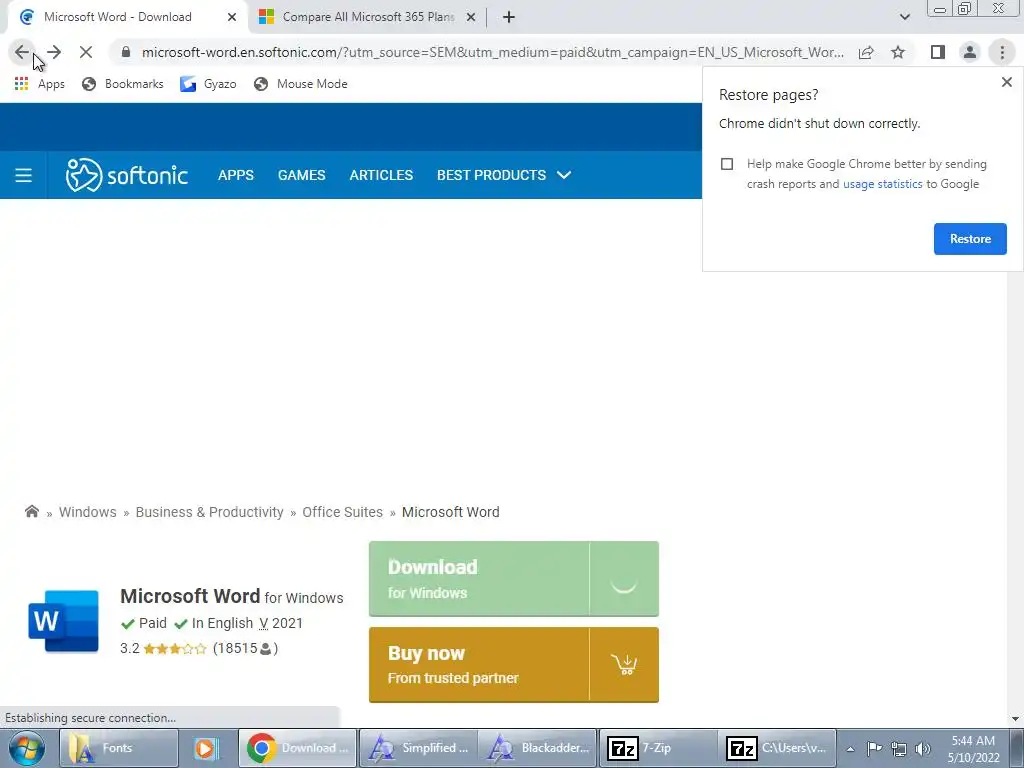Screen dimensions: 1024x768
Task: Open the 7-Zip taskbar window
Action: click(x=658, y=748)
